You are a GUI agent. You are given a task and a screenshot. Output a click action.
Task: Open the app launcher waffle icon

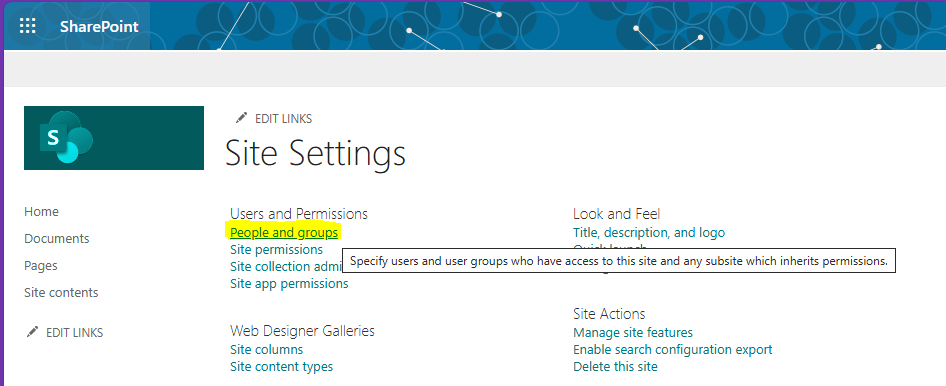[28, 26]
